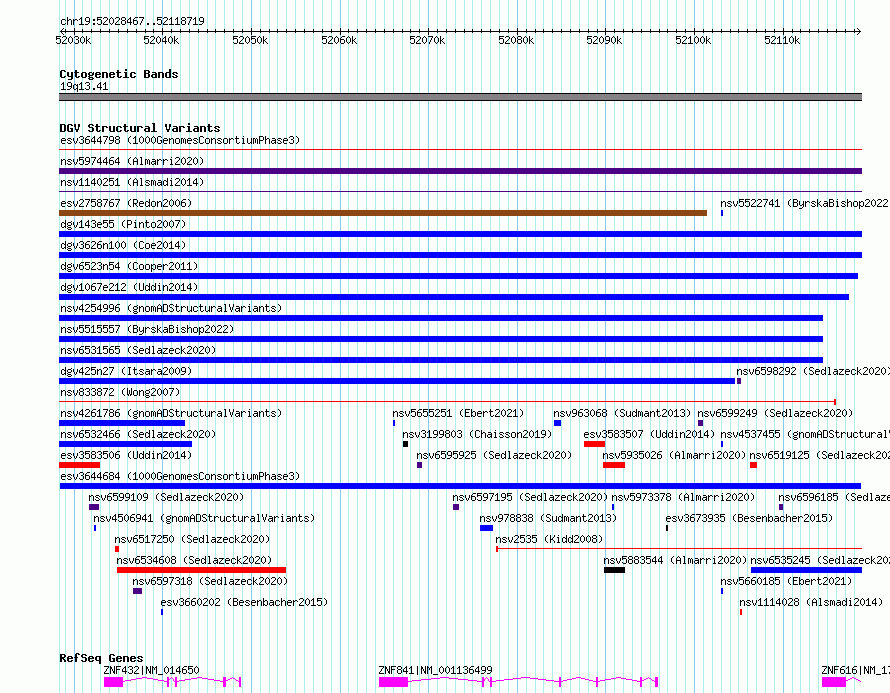The image size is (890, 693).
Task: Select nsv6531565 Sedlazeck2020 label
Action: tap(138, 350)
